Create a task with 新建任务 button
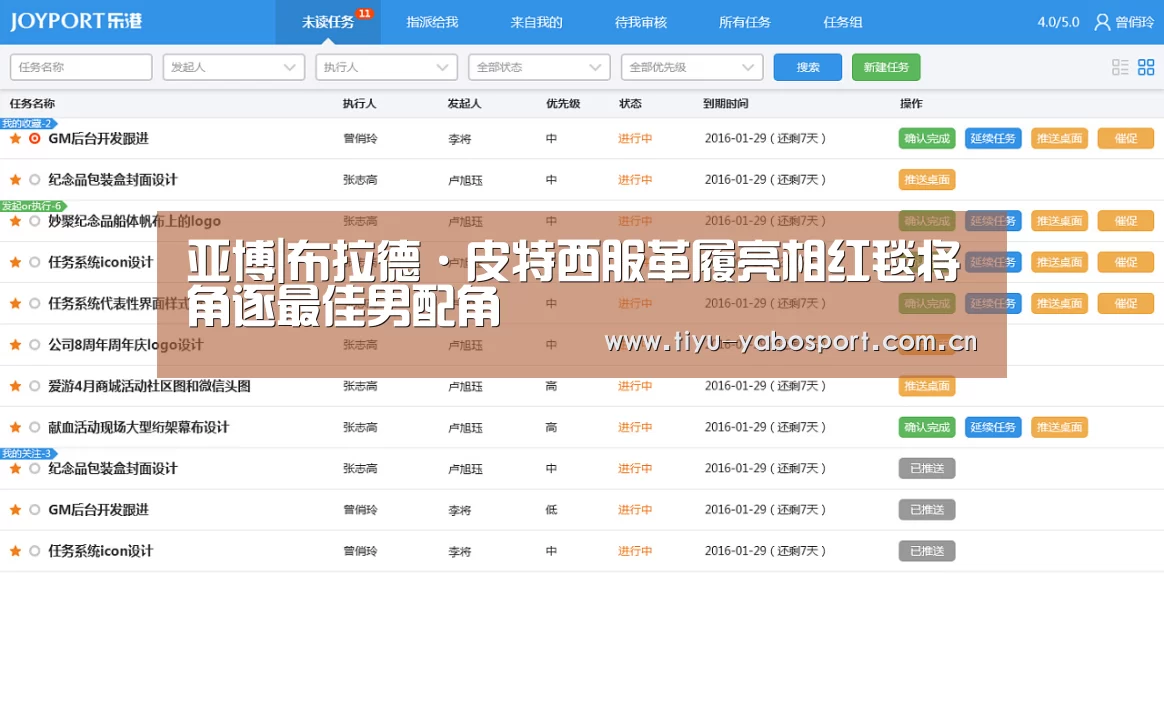This screenshot has height=728, width=1164. [886, 68]
